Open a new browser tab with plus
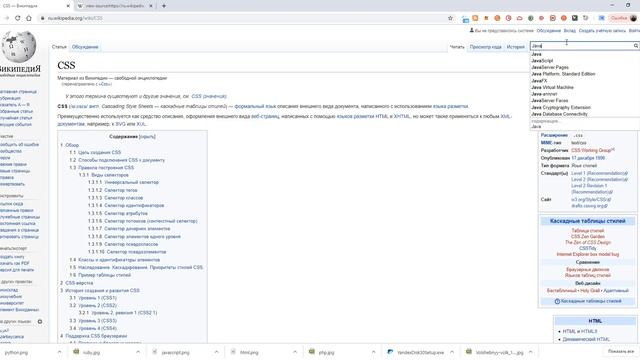This screenshot has height=360, width=640. coord(164,6)
